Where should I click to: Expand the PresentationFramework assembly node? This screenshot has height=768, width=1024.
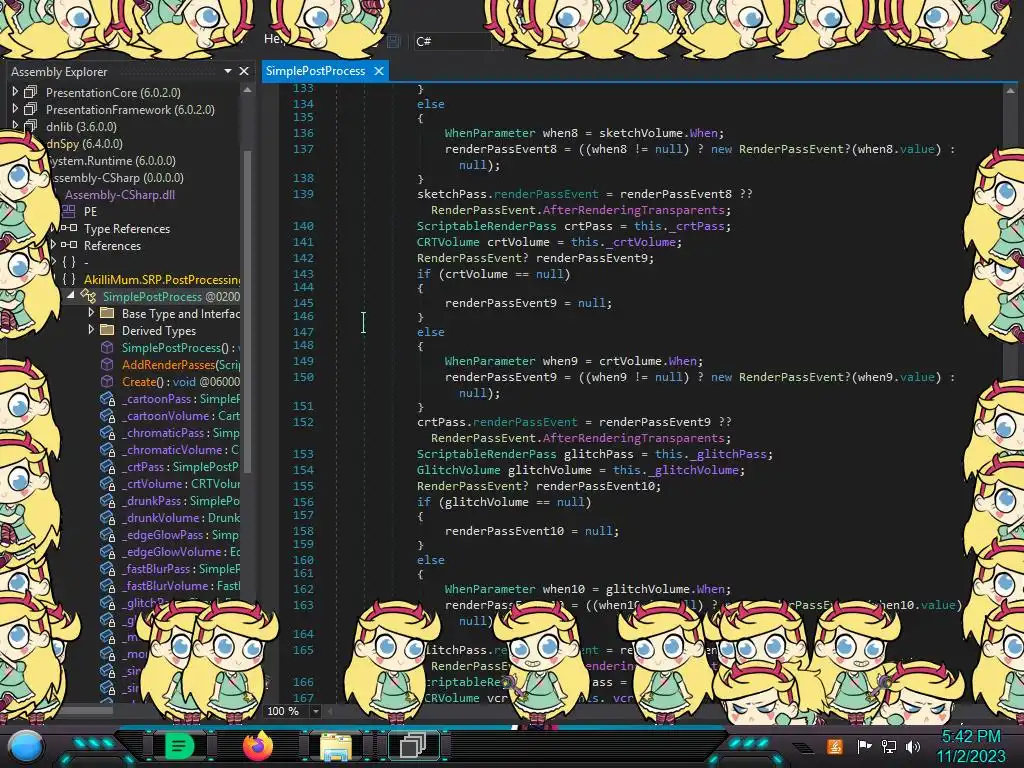(x=15, y=109)
